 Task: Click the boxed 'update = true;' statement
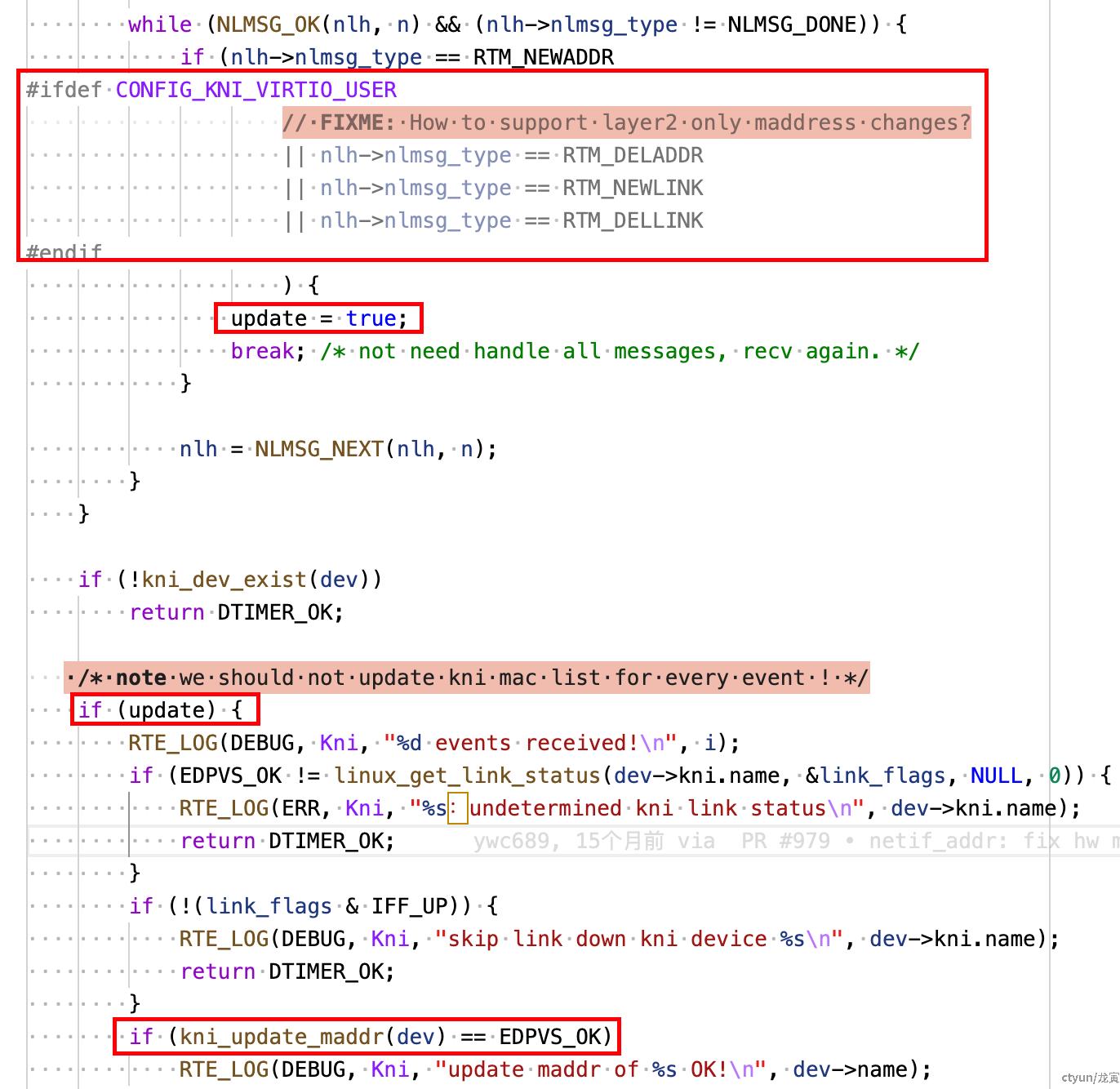[318, 318]
